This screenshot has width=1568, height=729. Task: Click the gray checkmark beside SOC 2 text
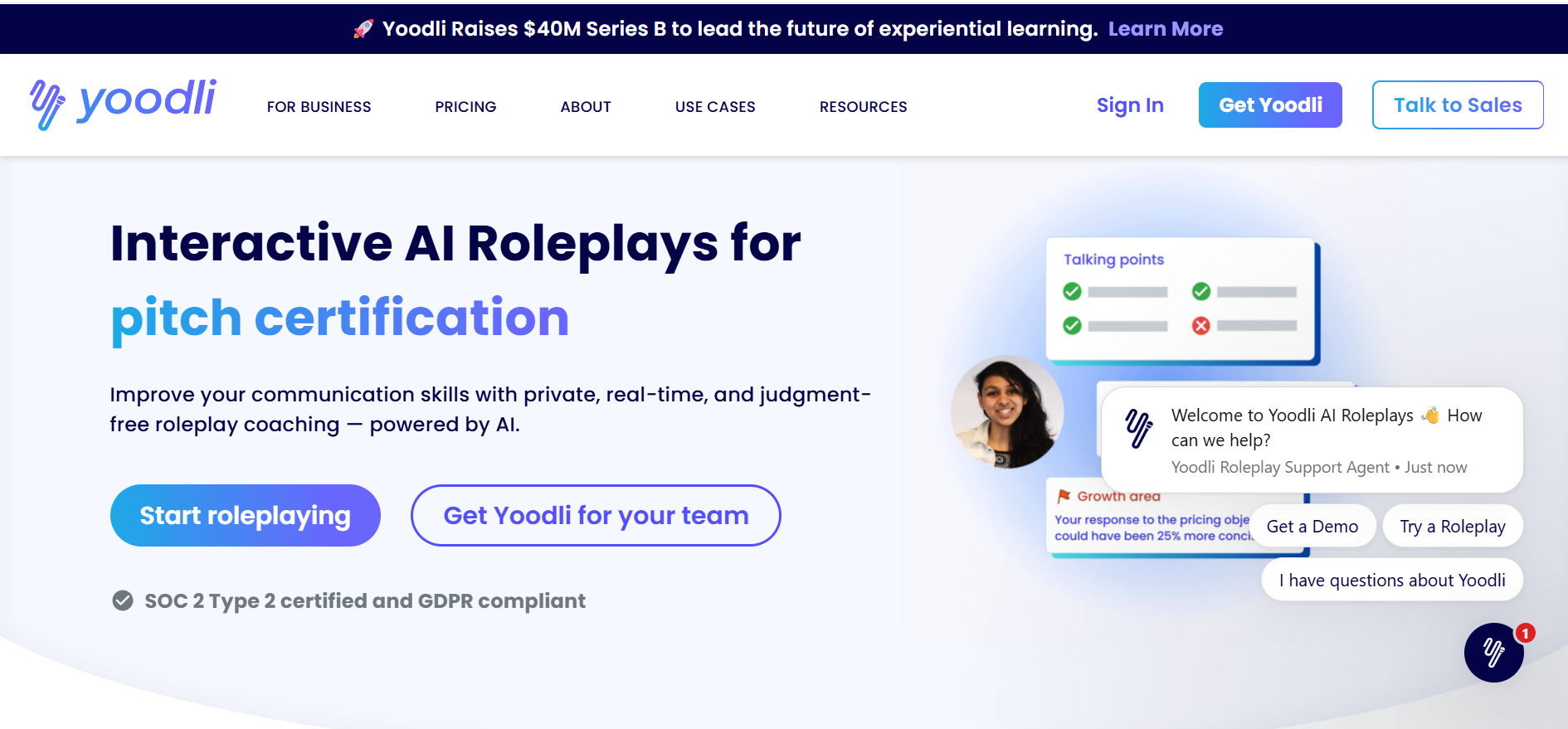pos(123,600)
